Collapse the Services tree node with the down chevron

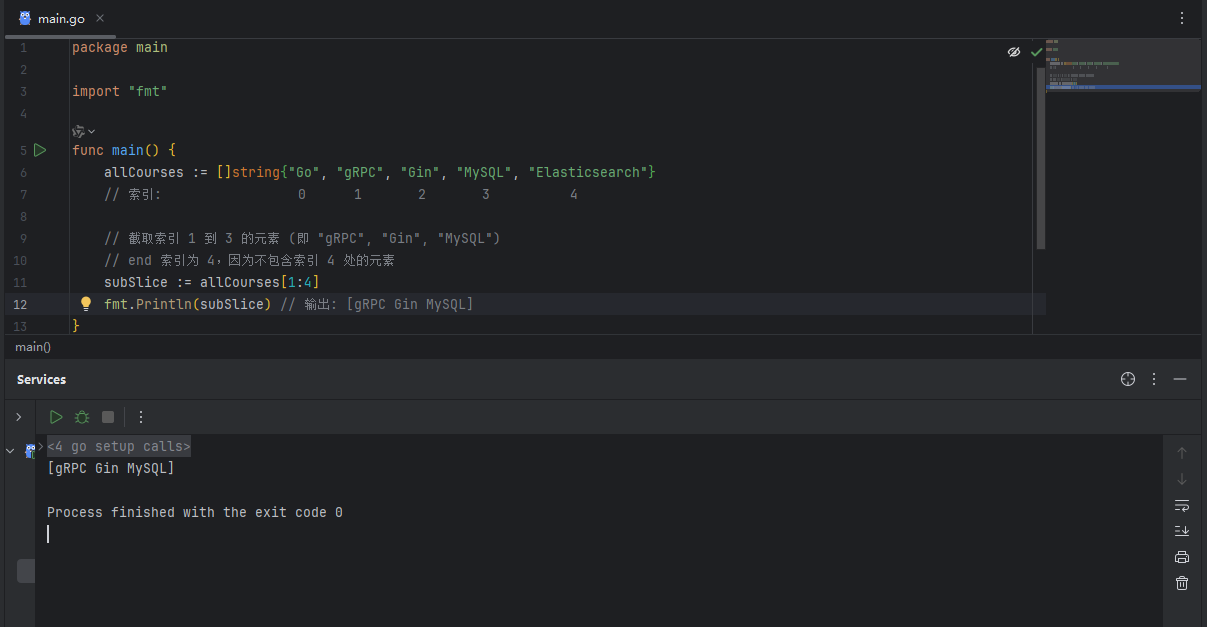[x=11, y=451]
